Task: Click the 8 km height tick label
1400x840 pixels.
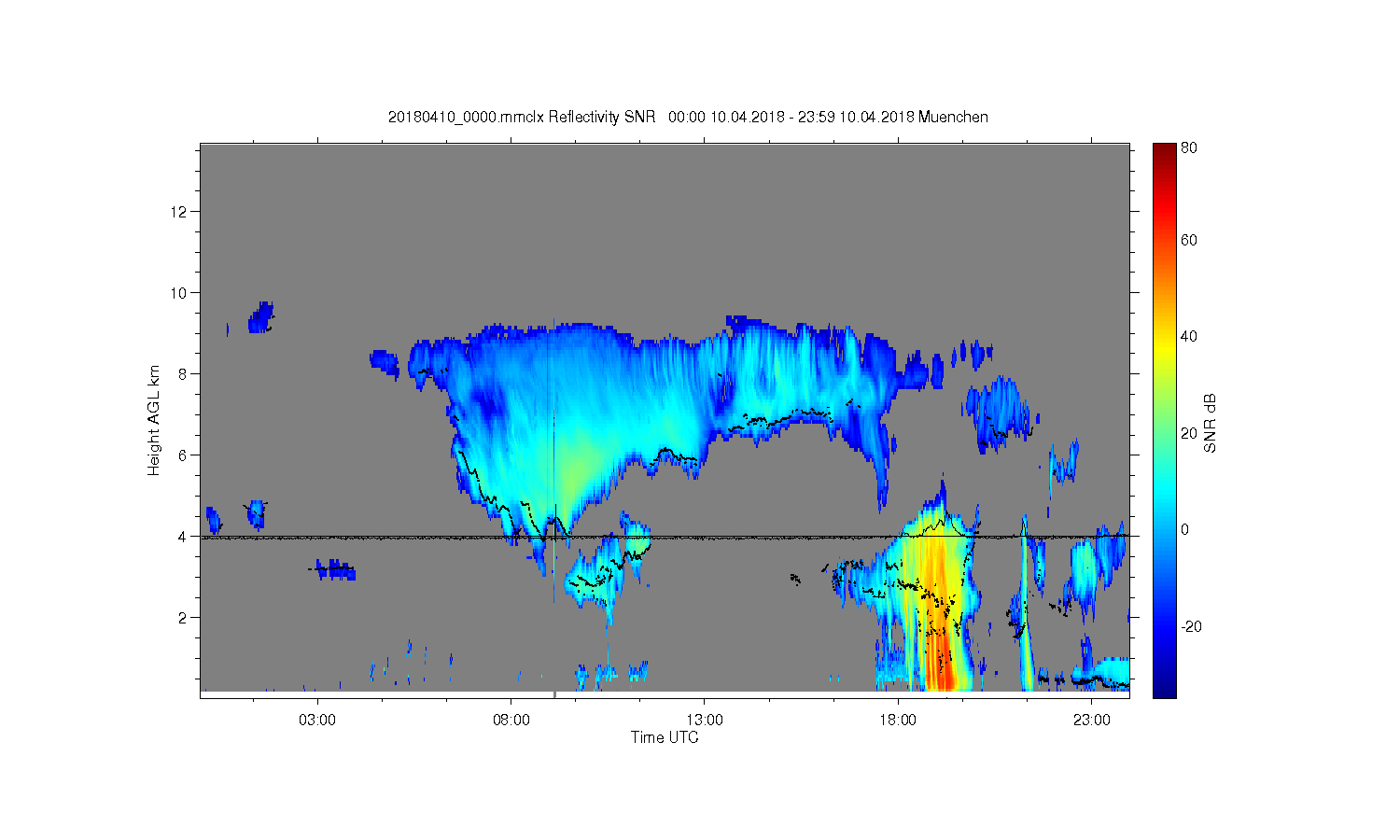Action: point(182,374)
